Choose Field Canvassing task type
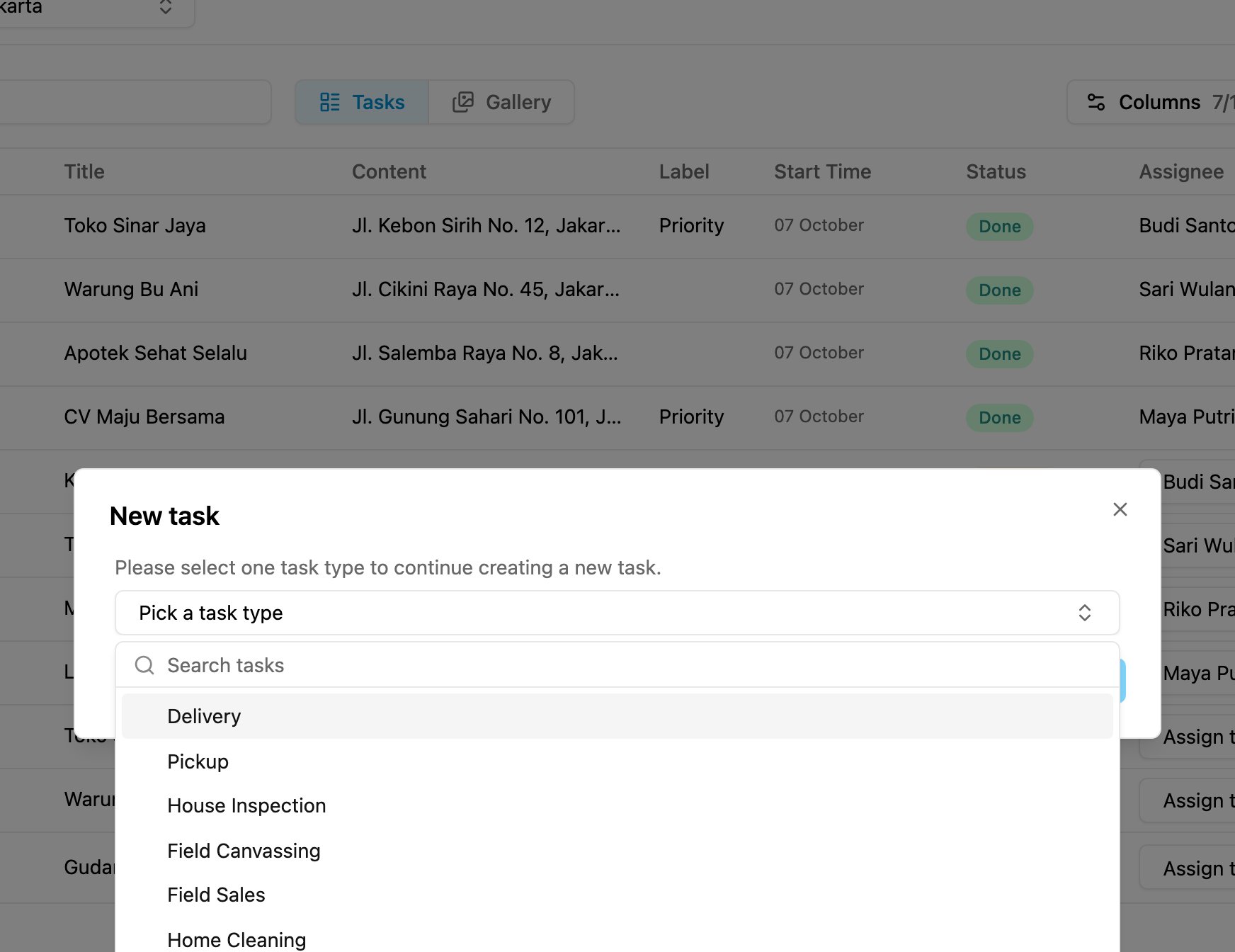 click(x=617, y=851)
